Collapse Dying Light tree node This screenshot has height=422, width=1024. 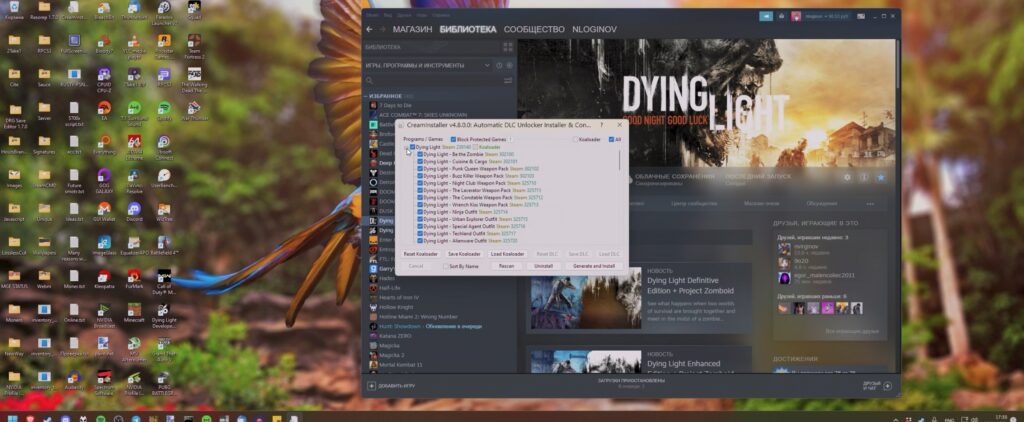point(406,147)
